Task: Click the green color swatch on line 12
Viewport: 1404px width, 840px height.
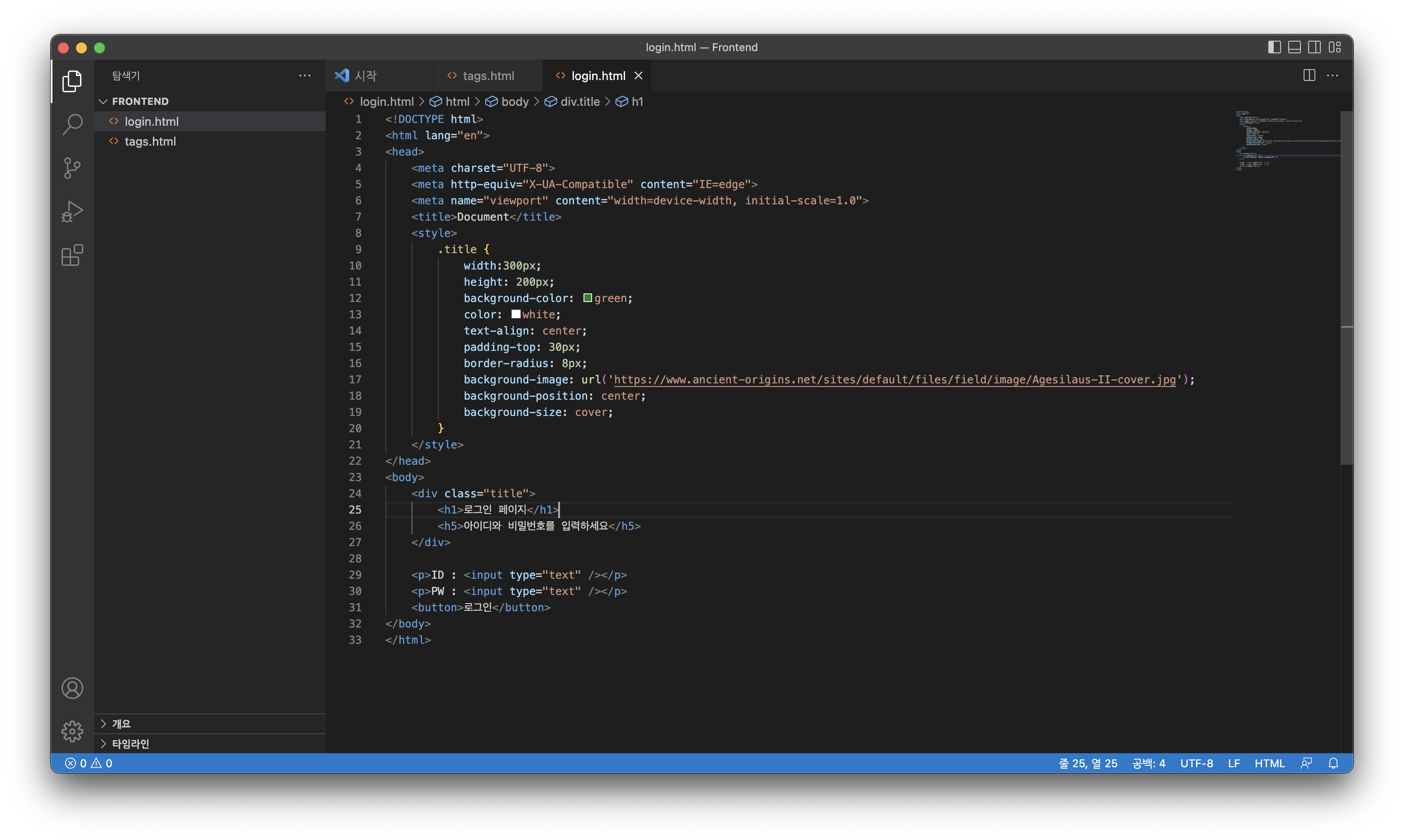Action: [588, 298]
